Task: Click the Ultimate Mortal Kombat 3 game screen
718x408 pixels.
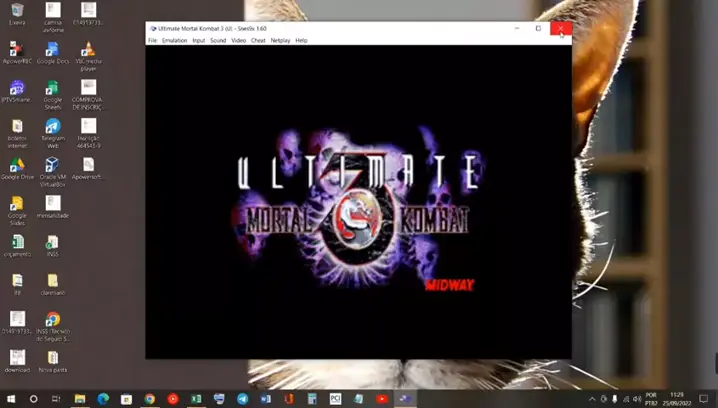Action: tap(359, 202)
